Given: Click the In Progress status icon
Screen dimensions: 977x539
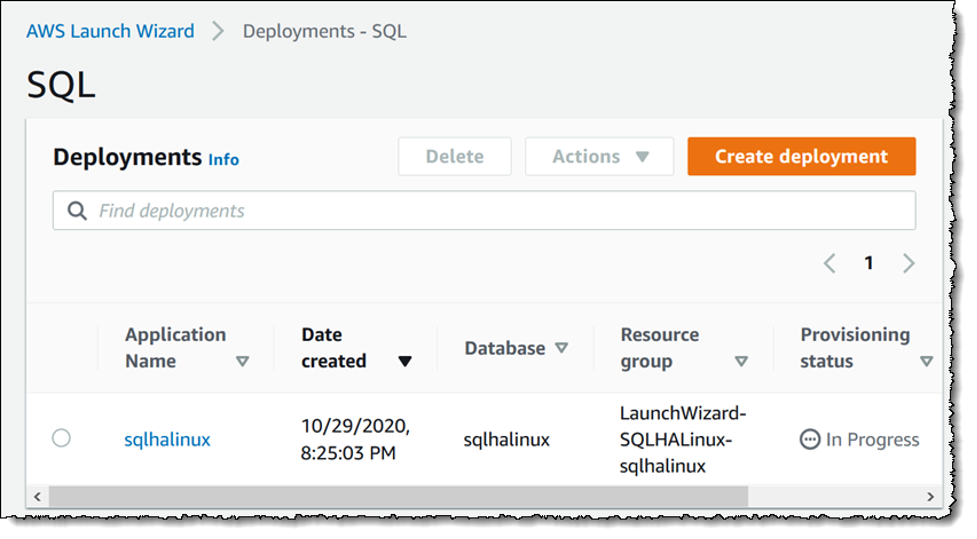Looking at the screenshot, I should click(810, 439).
